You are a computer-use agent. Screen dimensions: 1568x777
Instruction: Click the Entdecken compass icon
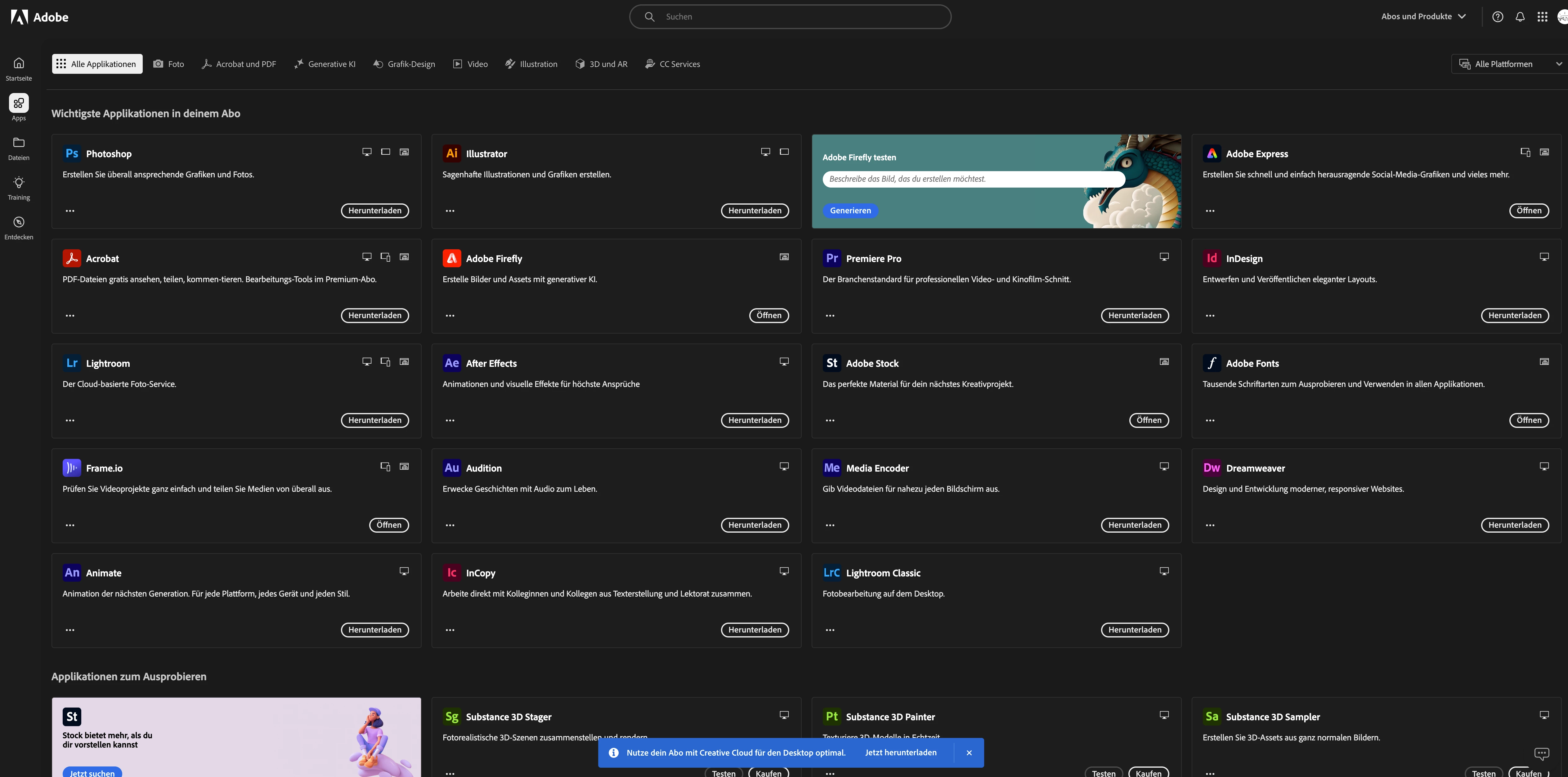pos(19,222)
